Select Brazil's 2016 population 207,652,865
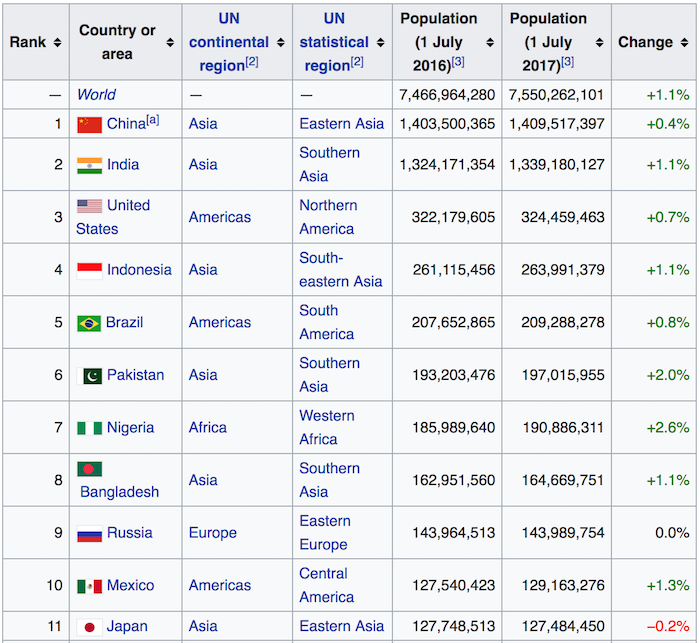 [453, 322]
